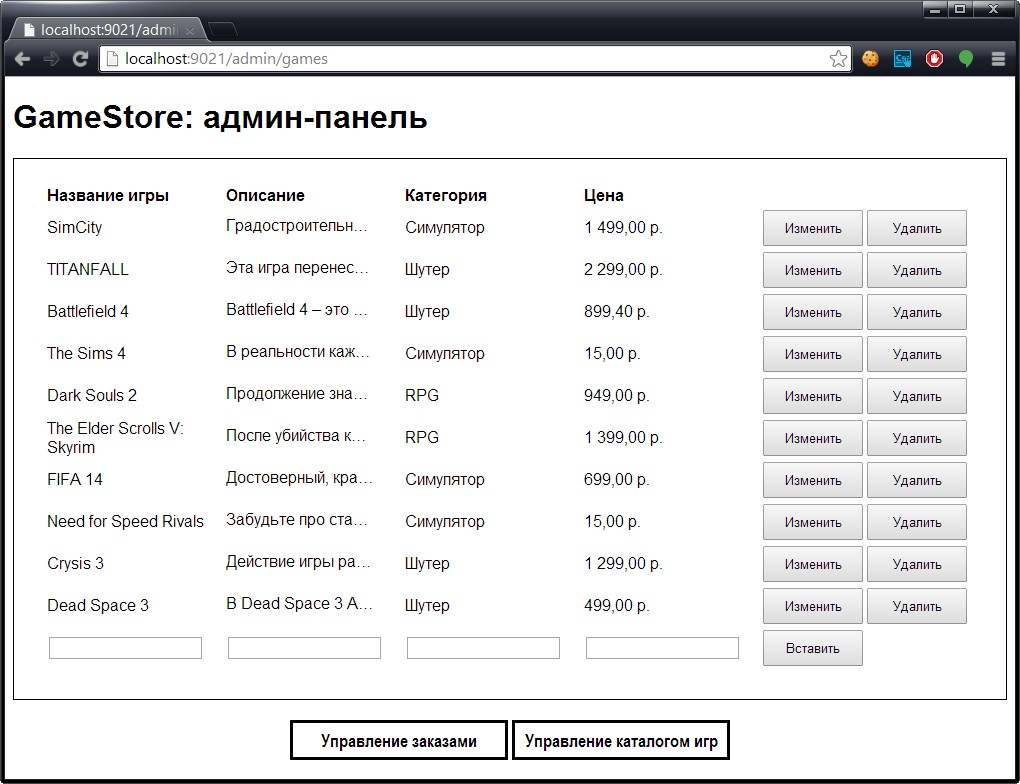
Task: Open the cookie extension icon
Action: click(870, 59)
